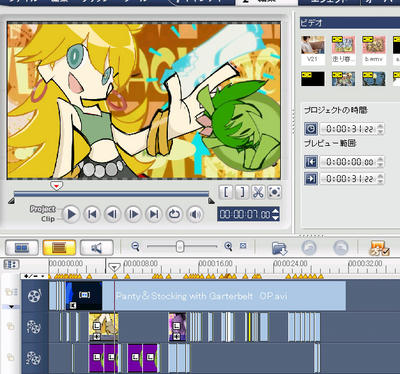Switch preview mode to Clip
Screen dimensions: 400x374
(48, 219)
